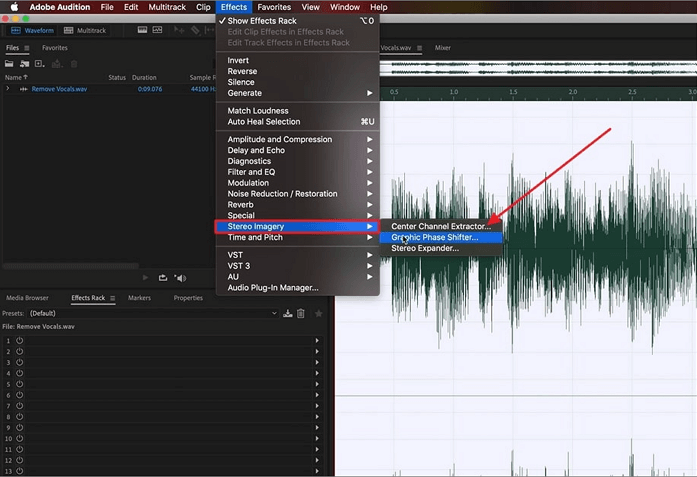697x477 pixels.
Task: Click the horizontal scrollbar under Files list
Action: 71,266
